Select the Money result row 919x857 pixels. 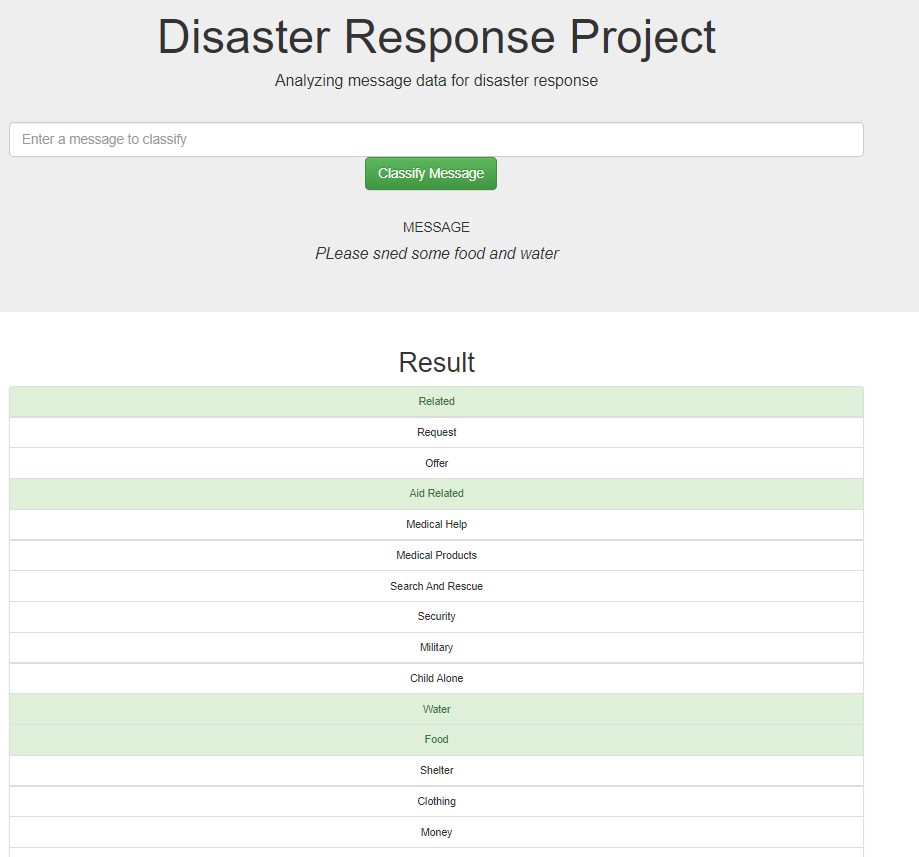pyautogui.click(x=436, y=832)
